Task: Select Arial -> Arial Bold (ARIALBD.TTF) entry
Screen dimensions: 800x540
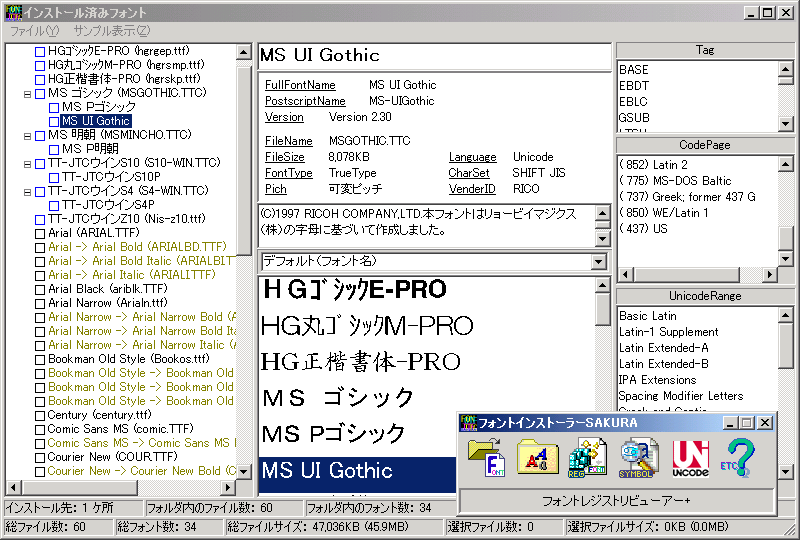Action: (x=137, y=247)
